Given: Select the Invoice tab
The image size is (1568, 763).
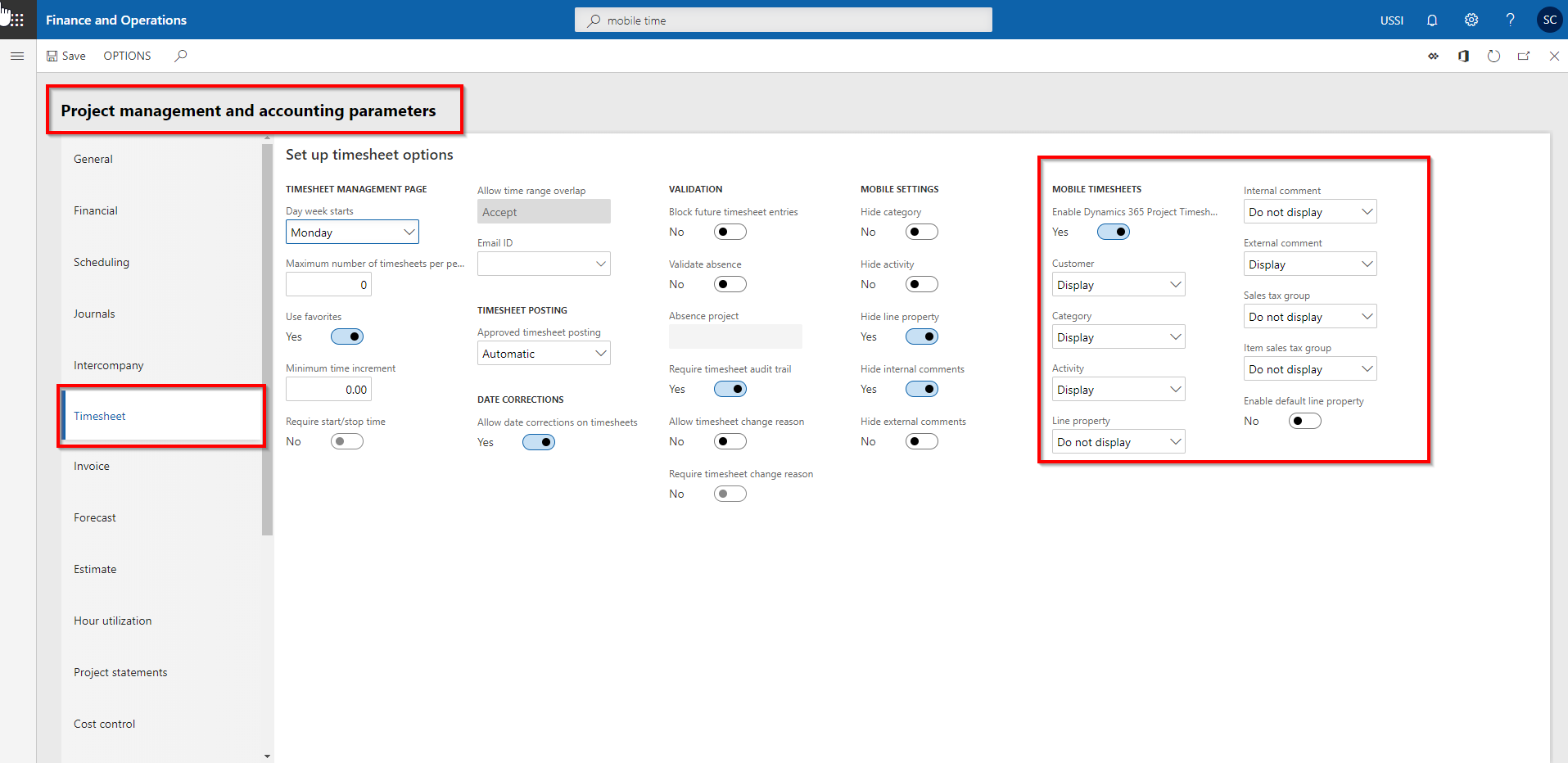Looking at the screenshot, I should click(92, 466).
